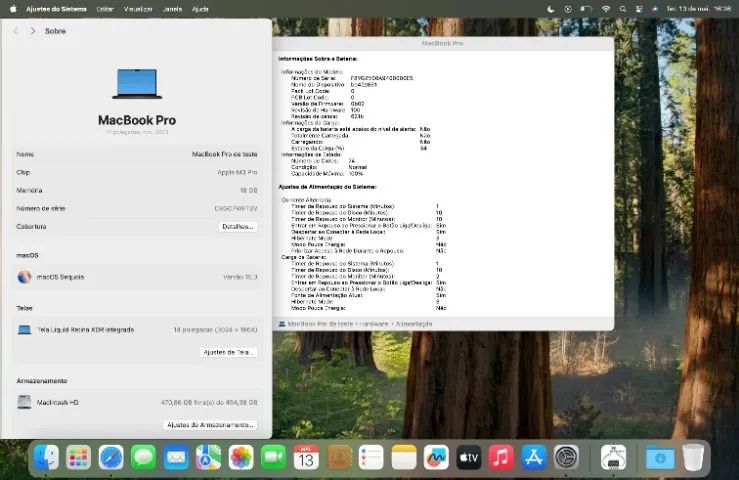739x480 pixels.
Task: Click the Focus moon icon in menu bar
Action: (x=550, y=9)
